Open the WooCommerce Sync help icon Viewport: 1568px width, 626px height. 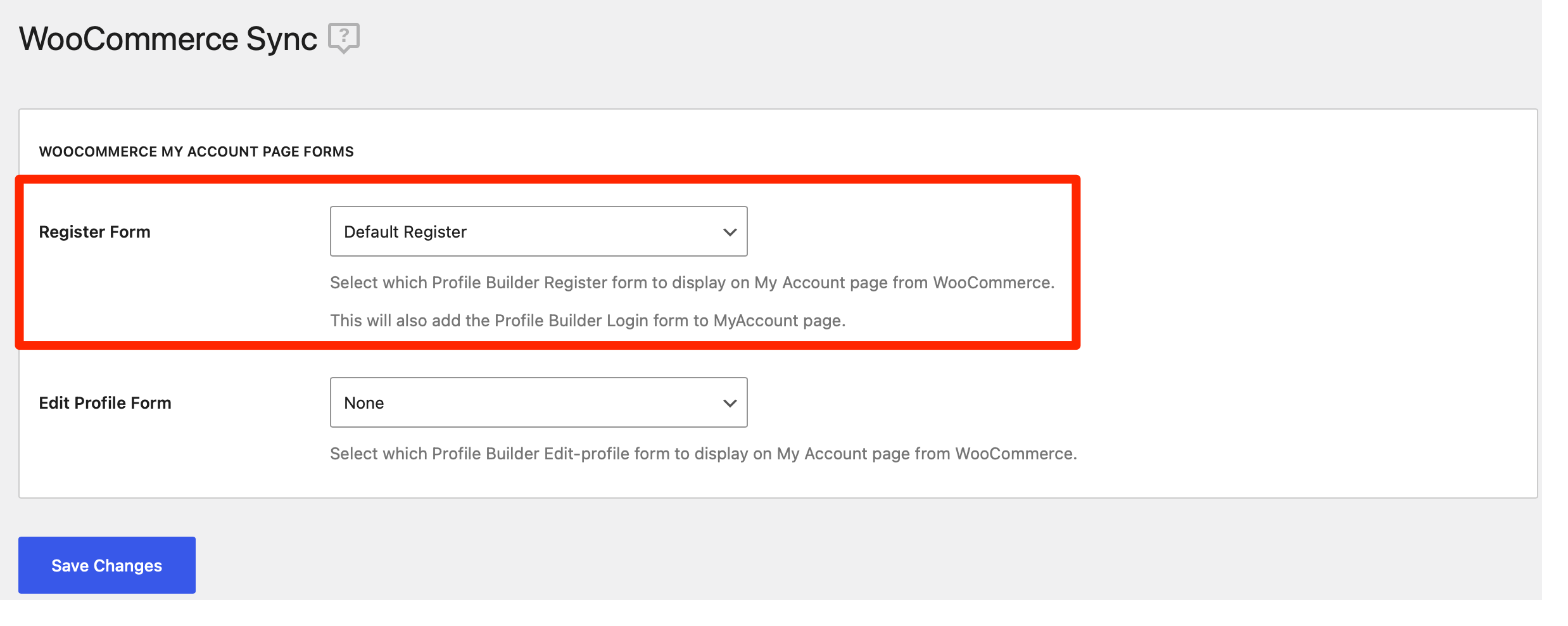click(344, 38)
